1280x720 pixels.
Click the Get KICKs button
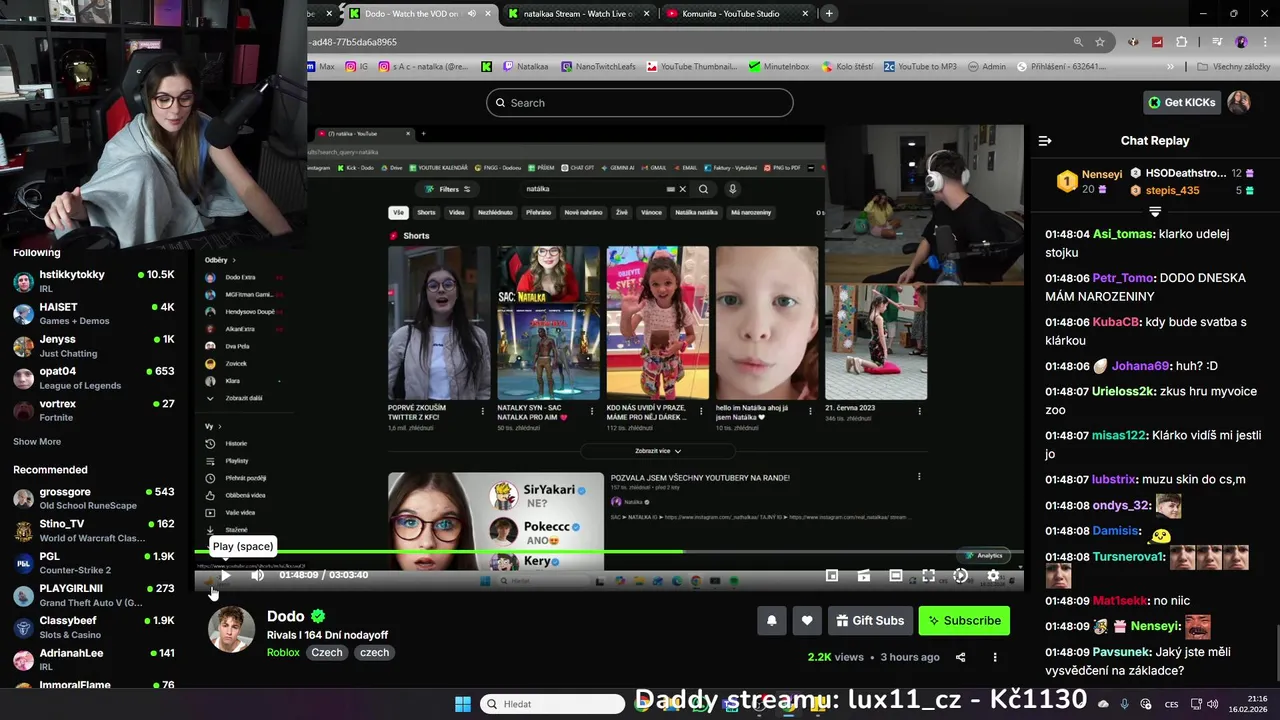click(x=1181, y=102)
